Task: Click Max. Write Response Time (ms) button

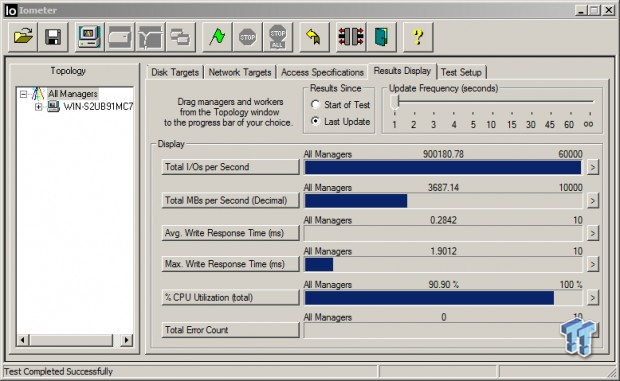Action: coord(230,264)
